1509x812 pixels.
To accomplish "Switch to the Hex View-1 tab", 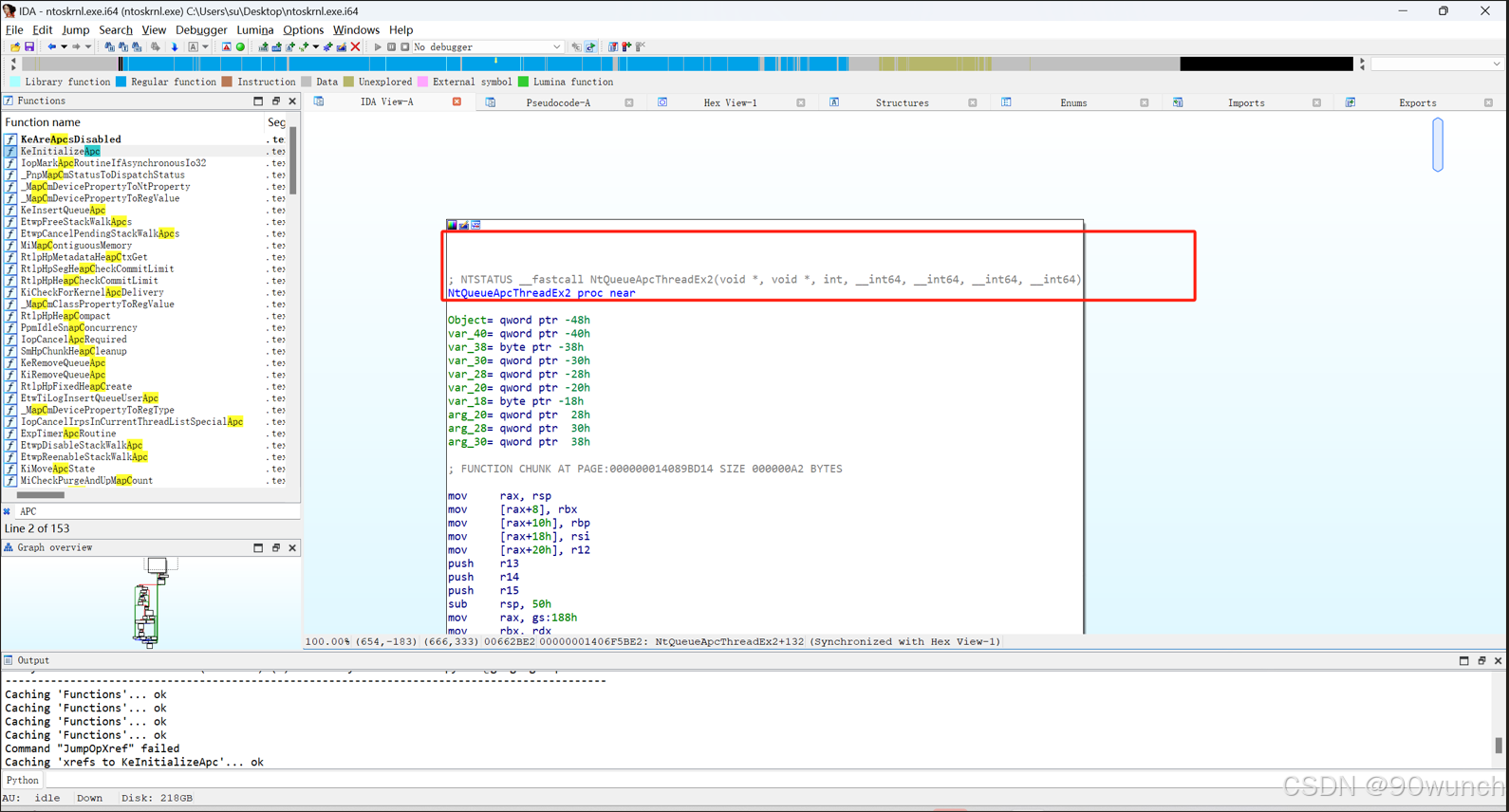I will pos(730,102).
